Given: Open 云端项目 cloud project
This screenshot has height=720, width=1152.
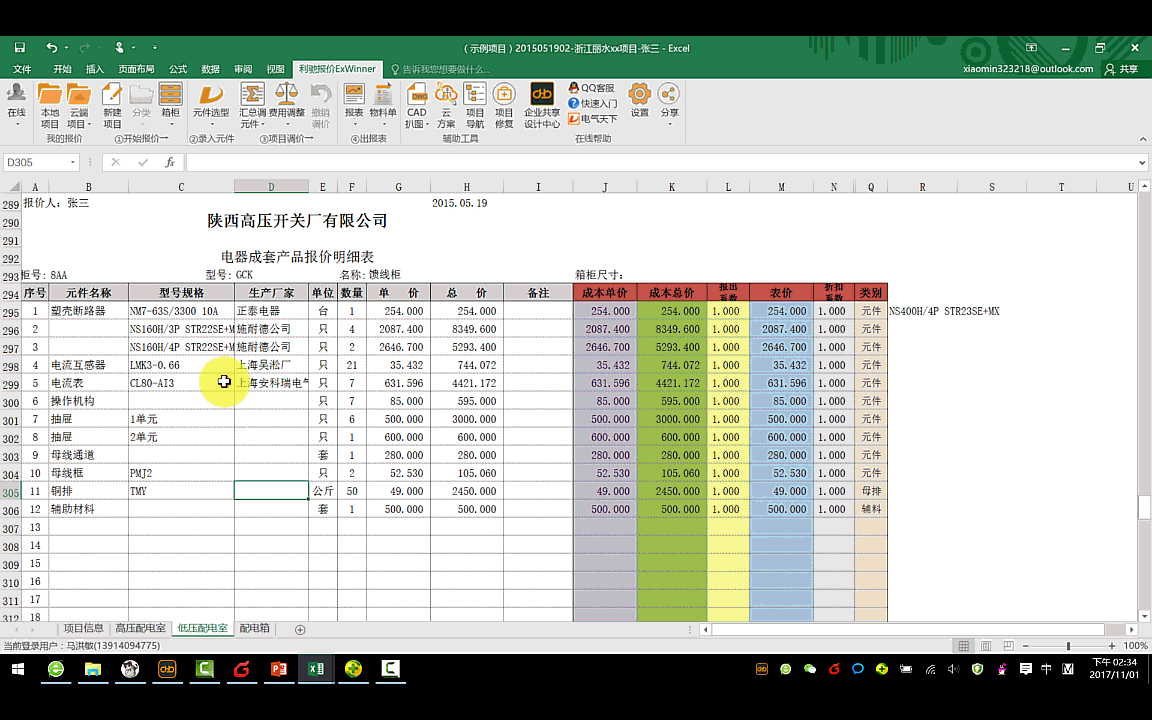Looking at the screenshot, I should (x=79, y=106).
